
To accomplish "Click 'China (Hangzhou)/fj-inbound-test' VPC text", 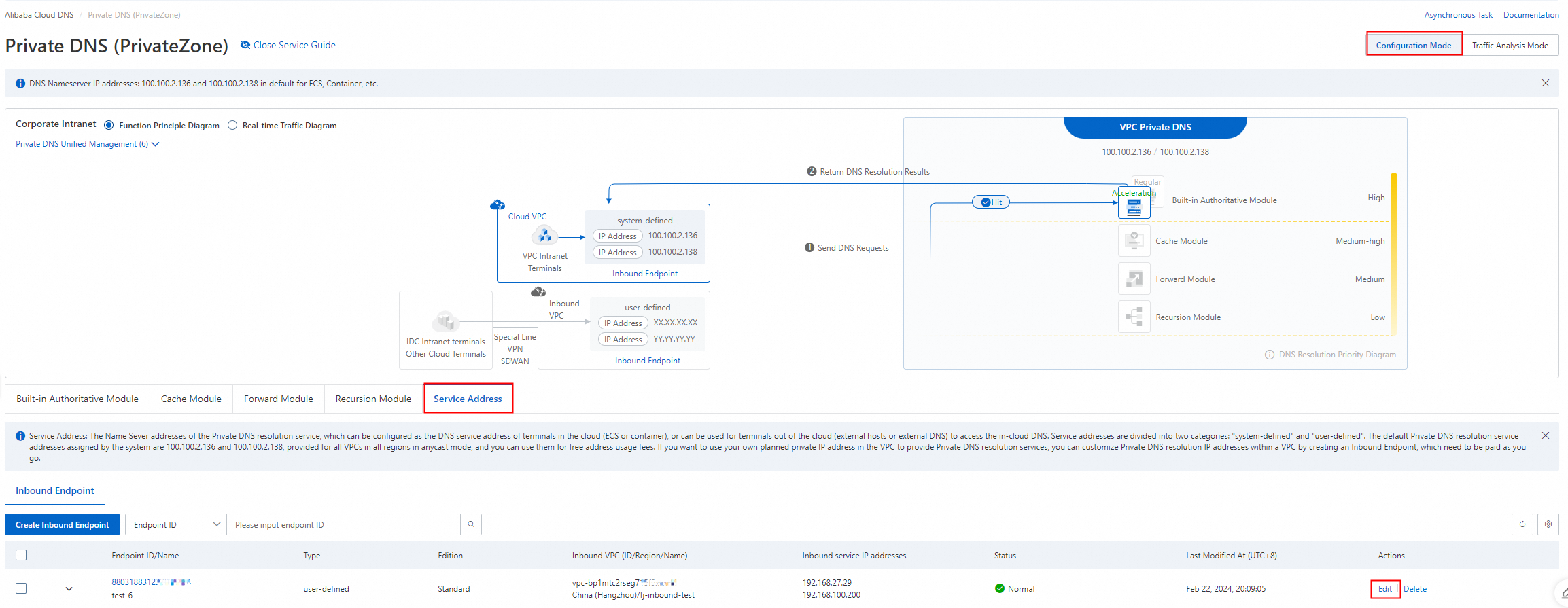I will [x=633, y=595].
